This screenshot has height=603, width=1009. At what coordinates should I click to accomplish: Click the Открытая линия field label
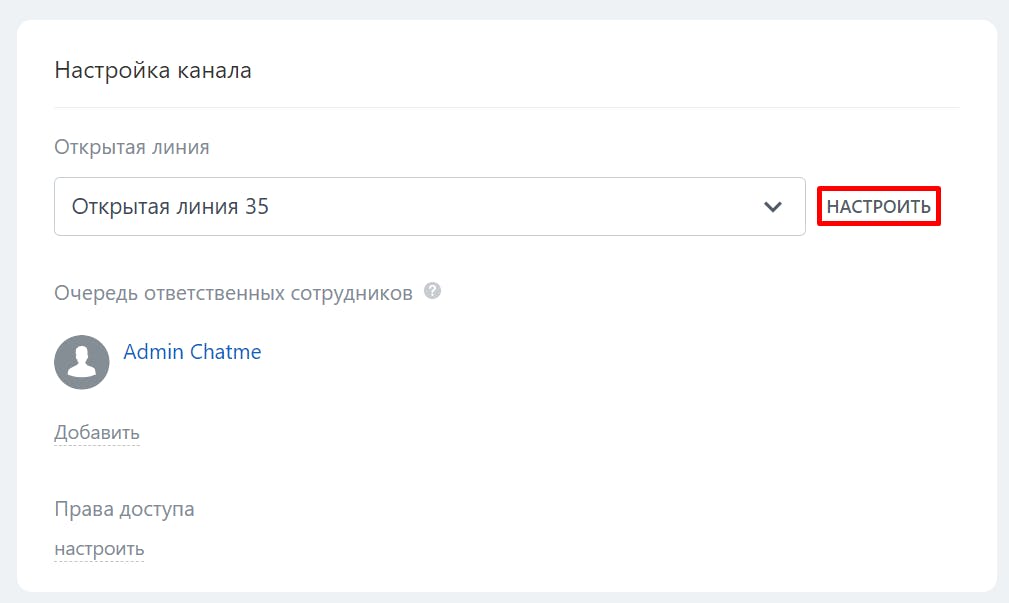pyautogui.click(x=132, y=147)
